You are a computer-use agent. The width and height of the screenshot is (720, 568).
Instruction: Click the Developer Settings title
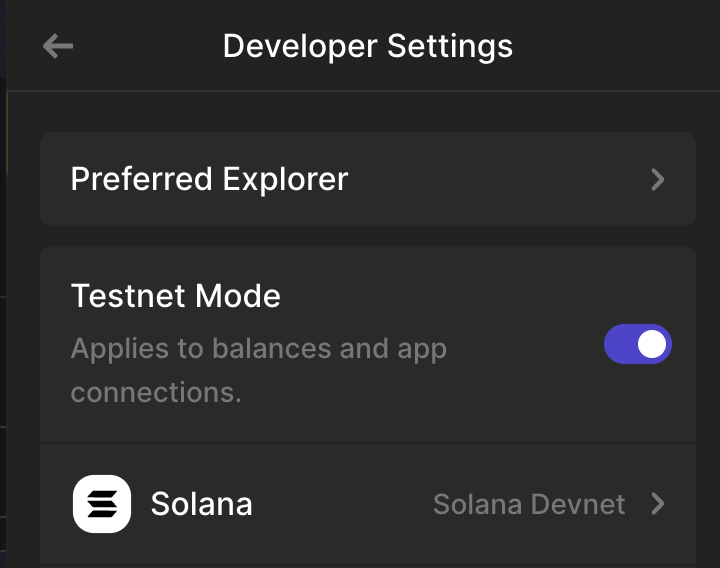pos(368,46)
